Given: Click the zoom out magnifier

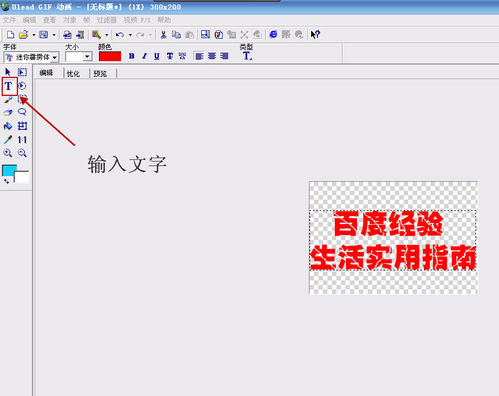Looking at the screenshot, I should tap(22, 153).
